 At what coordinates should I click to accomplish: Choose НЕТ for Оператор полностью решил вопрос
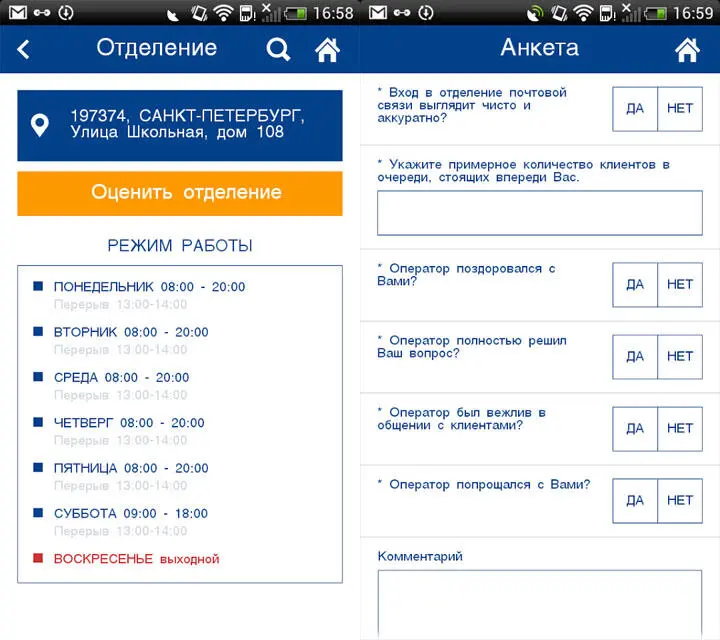click(x=680, y=357)
